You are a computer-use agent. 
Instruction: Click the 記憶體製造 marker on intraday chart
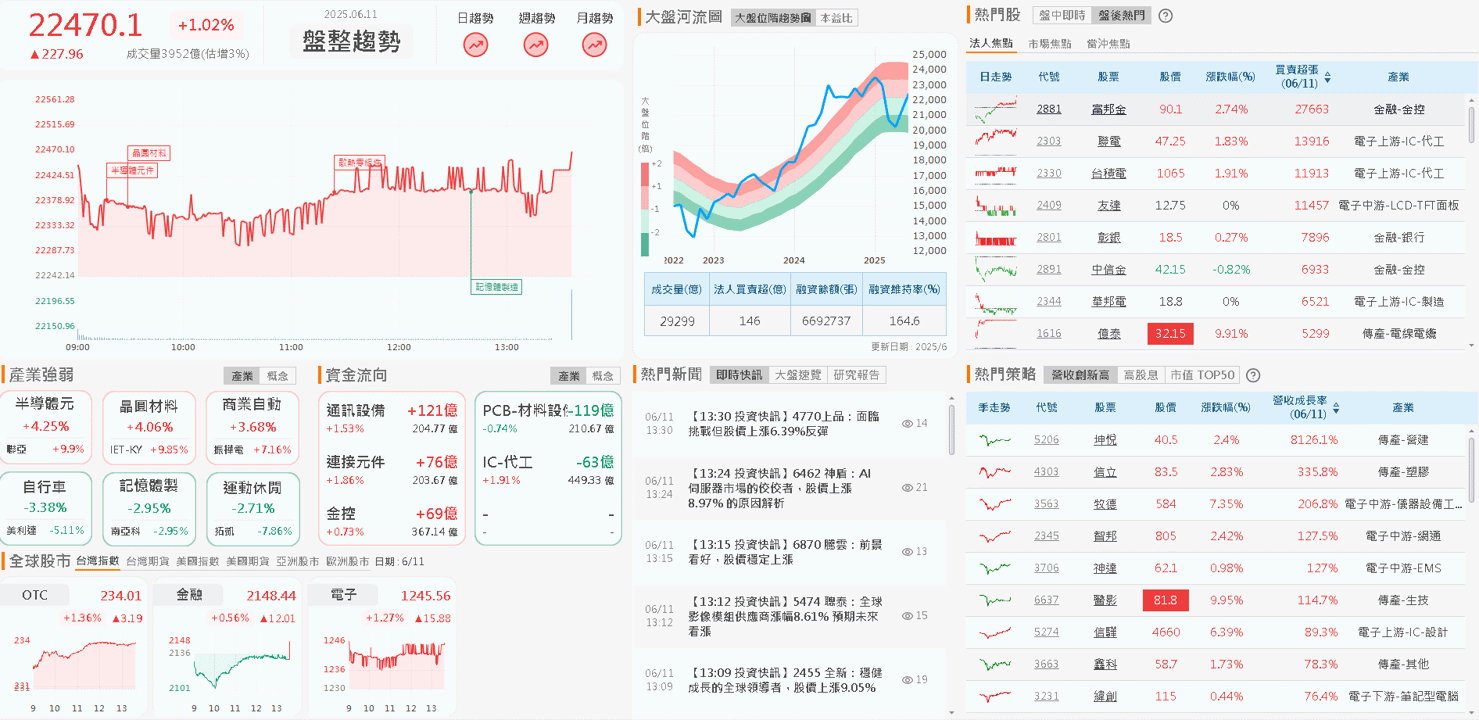pyautogui.click(x=497, y=287)
